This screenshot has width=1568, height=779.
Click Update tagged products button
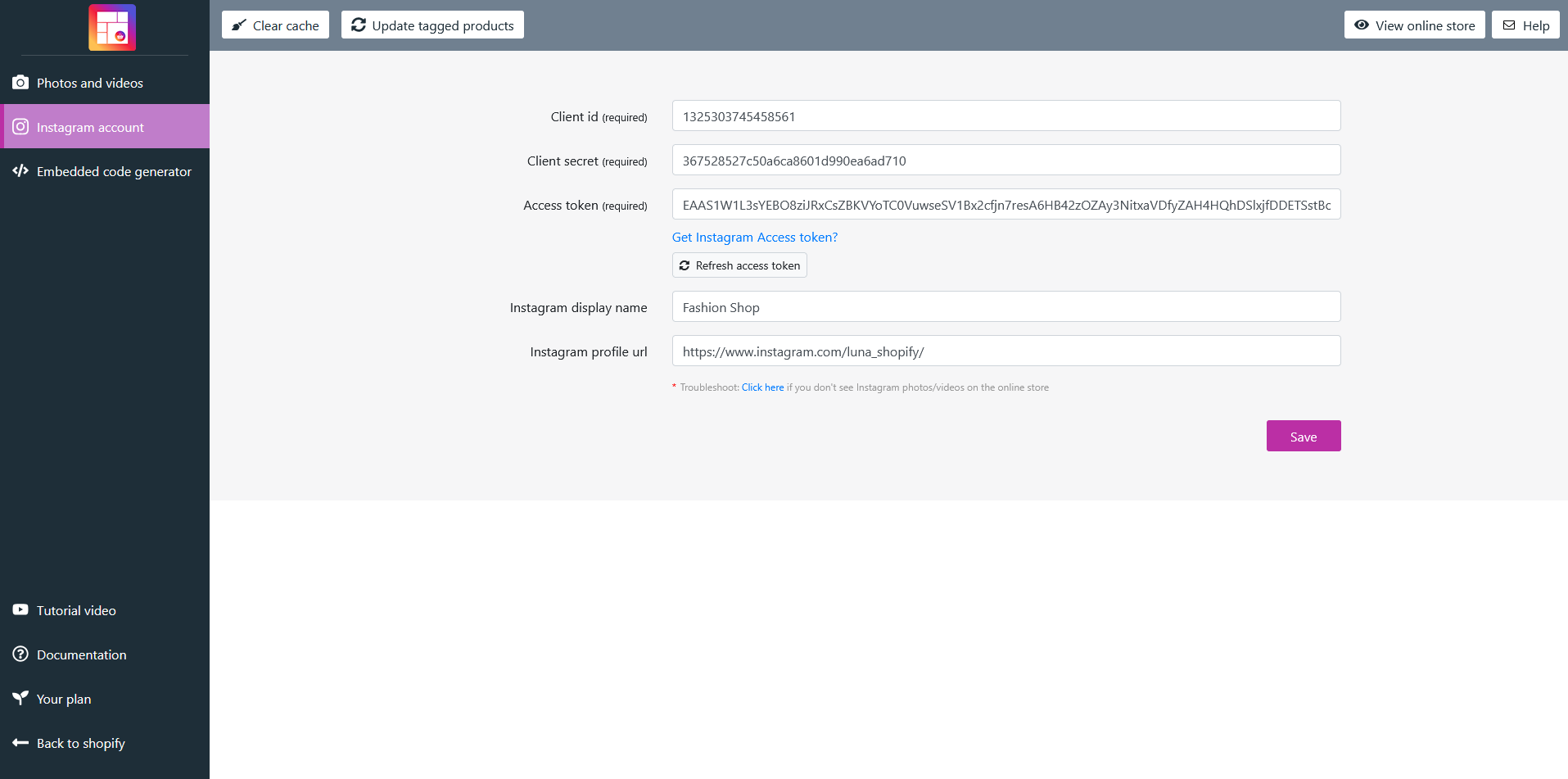[432, 25]
